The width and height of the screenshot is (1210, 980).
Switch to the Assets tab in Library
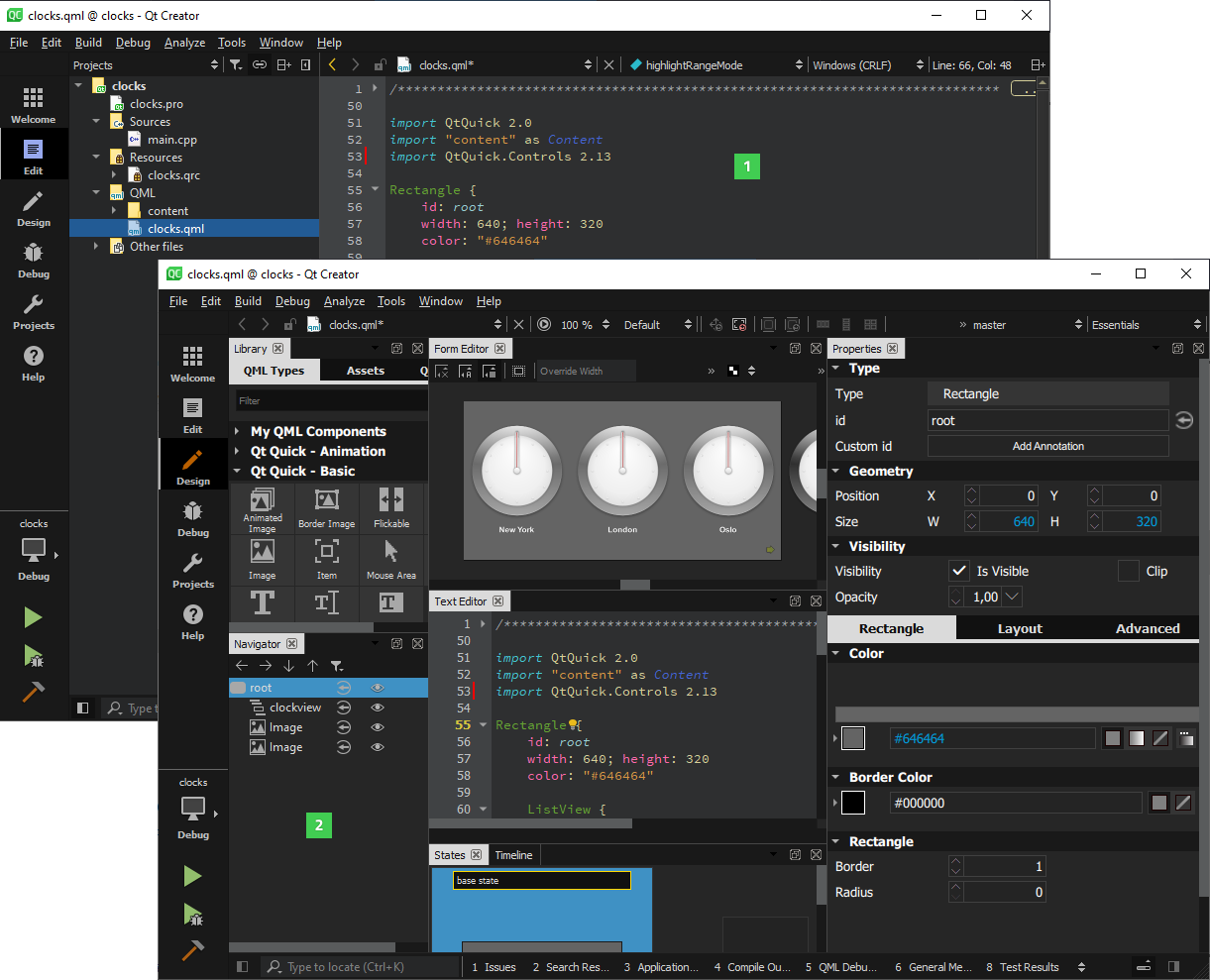pos(365,370)
